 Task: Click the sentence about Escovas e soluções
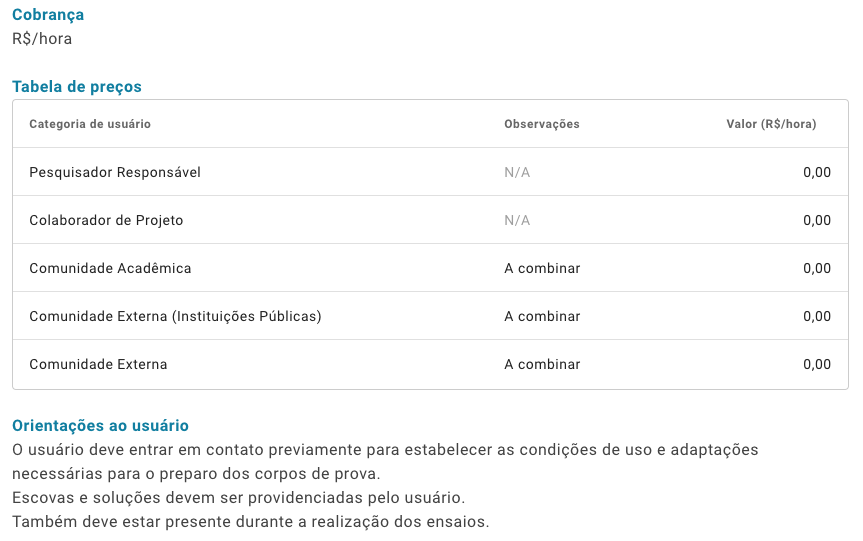click(x=238, y=498)
